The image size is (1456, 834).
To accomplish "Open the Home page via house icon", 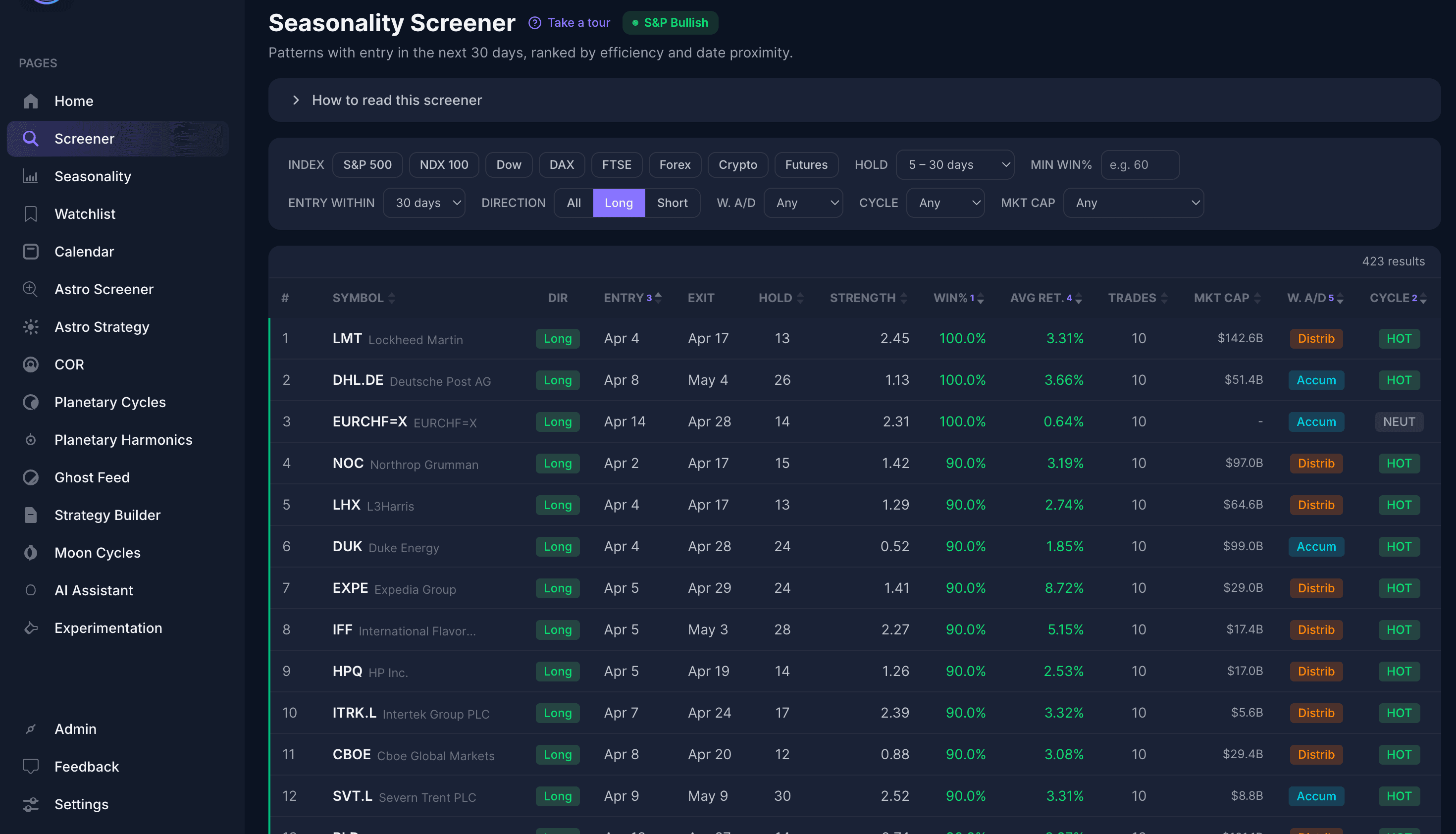I will tap(30, 101).
